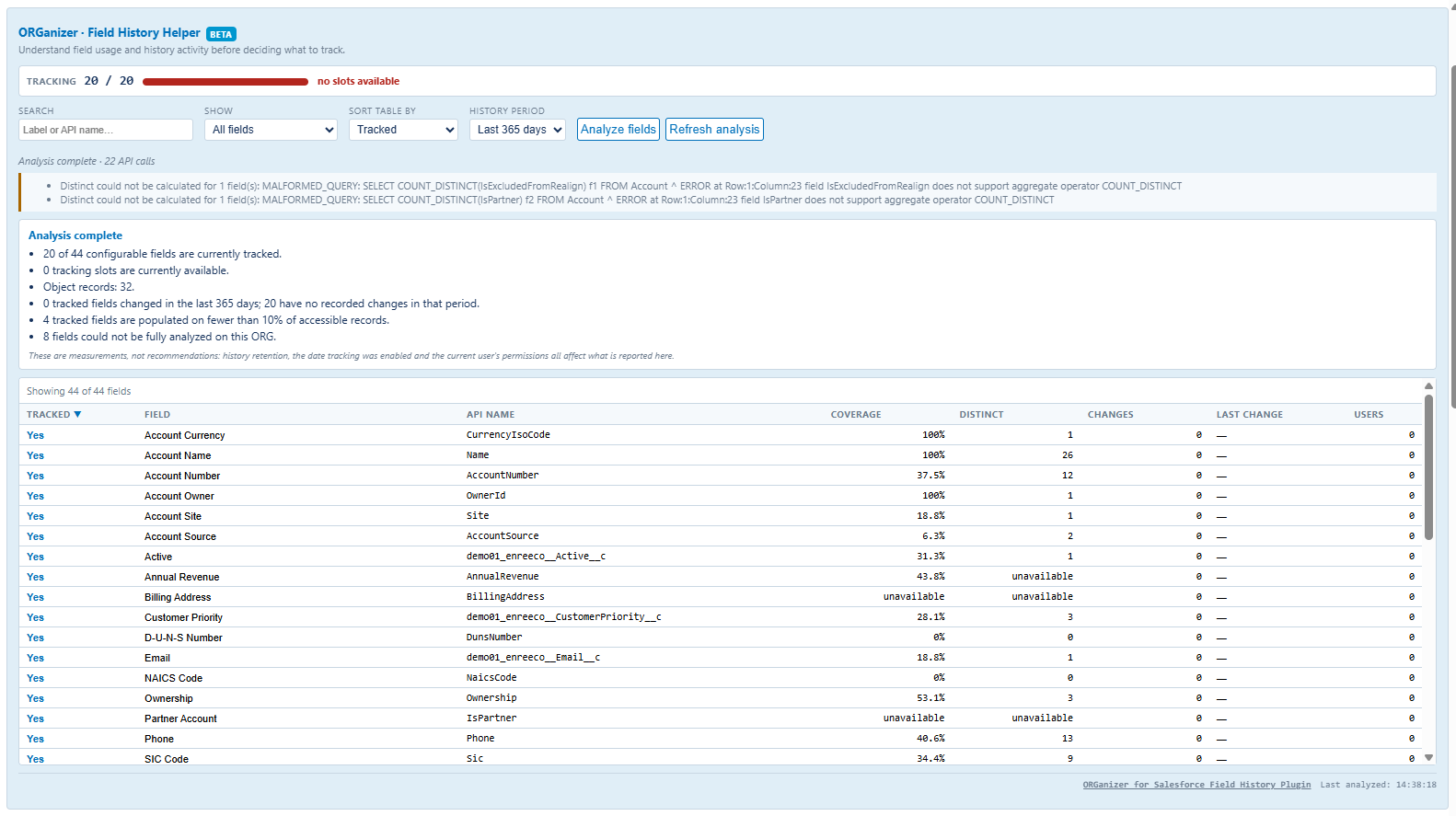Screen dimensions: 1456x816
Task: Click the Yes tracked value in the Phone row
Action: [35, 739]
